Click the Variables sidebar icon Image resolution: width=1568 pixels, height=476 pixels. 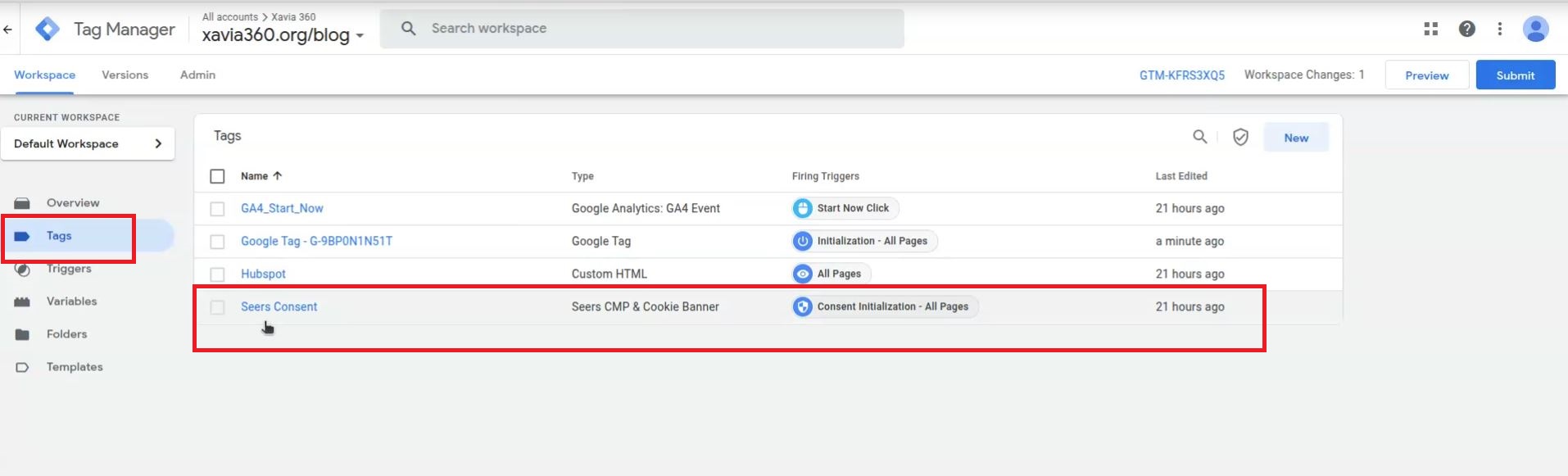pos(22,301)
